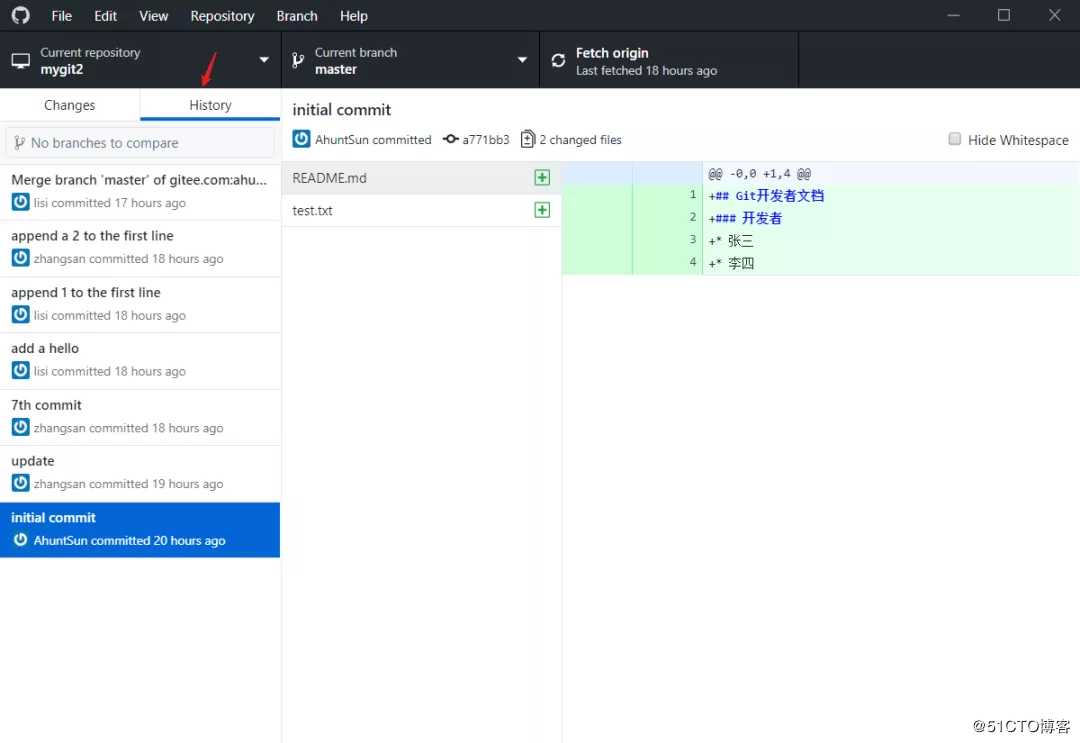This screenshot has height=743, width=1080.
Task: Click avatar on the Merge branch commit
Action: point(21,202)
